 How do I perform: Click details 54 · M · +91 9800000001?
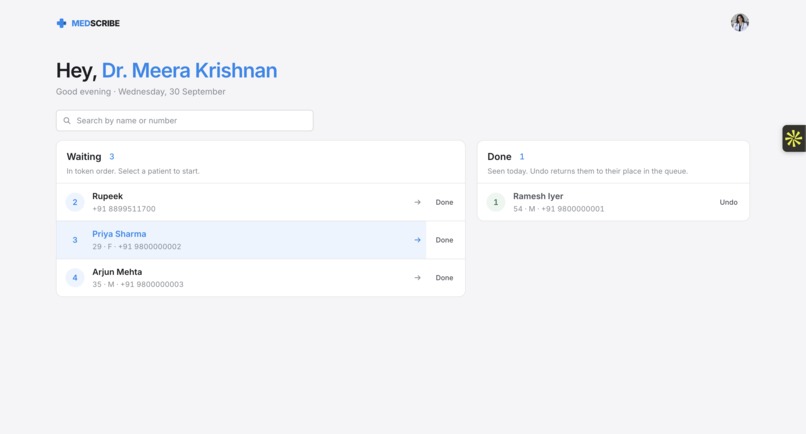click(x=559, y=209)
